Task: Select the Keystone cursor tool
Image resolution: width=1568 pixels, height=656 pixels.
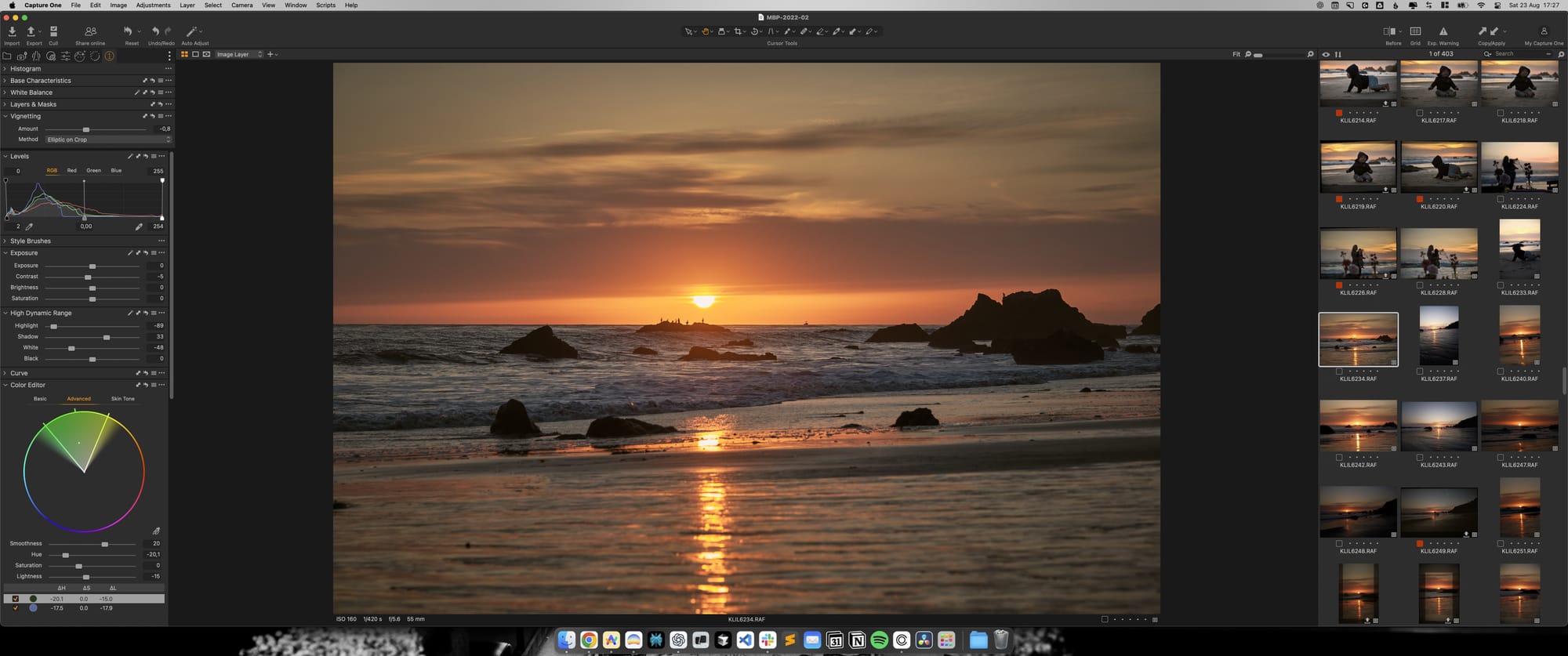Action: coord(771,31)
